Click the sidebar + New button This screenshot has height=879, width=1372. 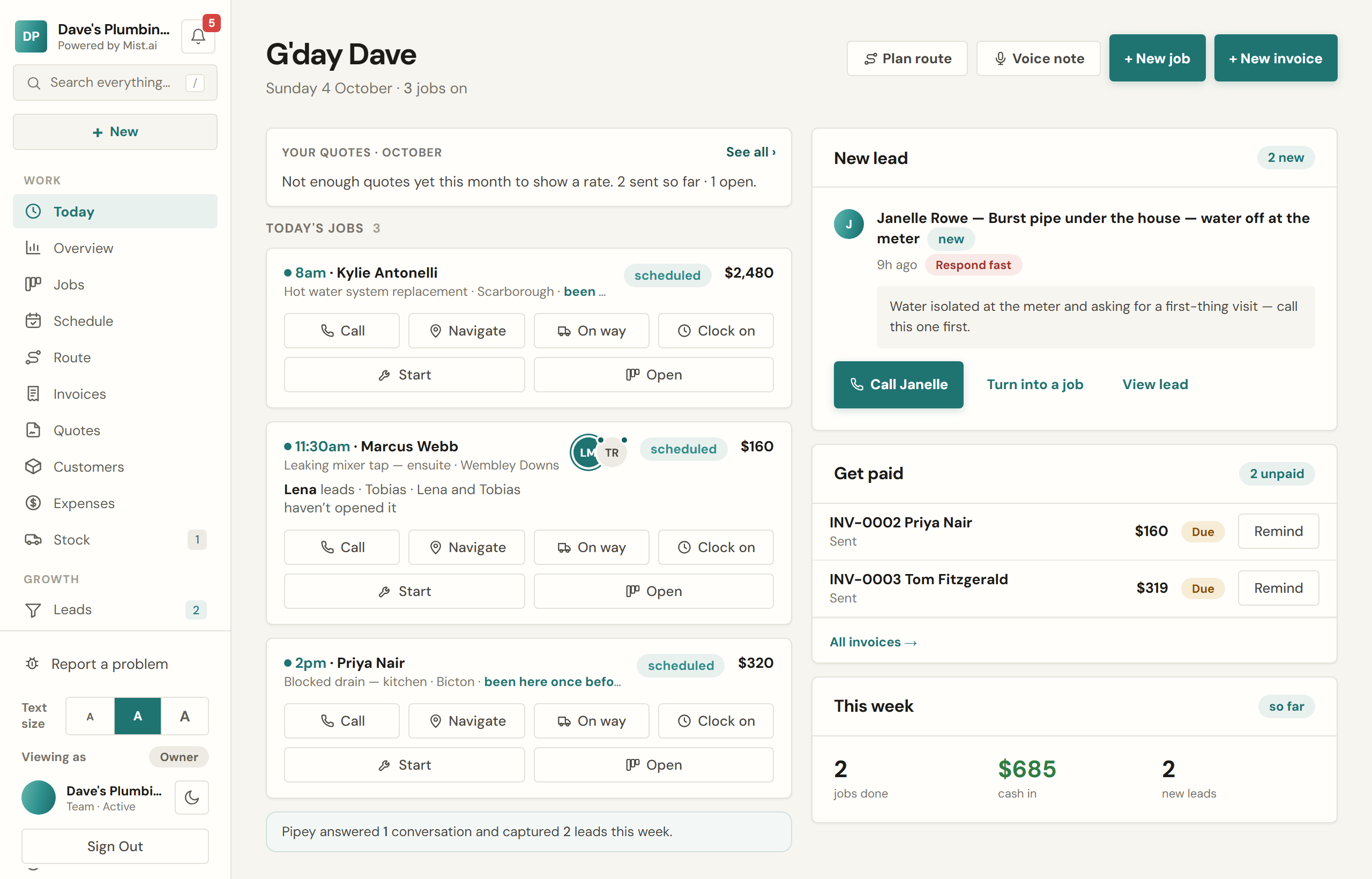115,132
